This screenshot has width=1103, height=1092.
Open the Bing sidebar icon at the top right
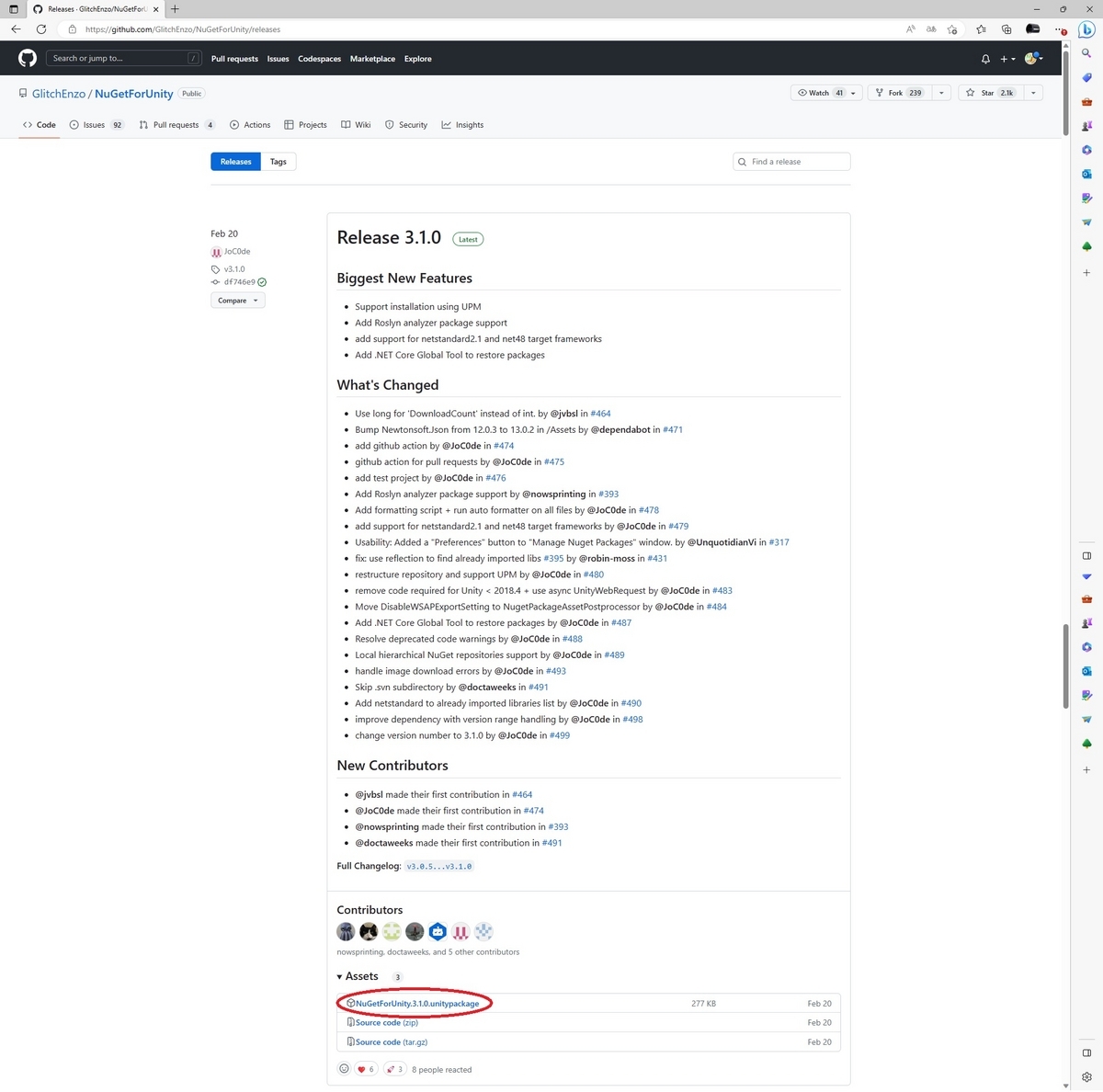[1086, 29]
